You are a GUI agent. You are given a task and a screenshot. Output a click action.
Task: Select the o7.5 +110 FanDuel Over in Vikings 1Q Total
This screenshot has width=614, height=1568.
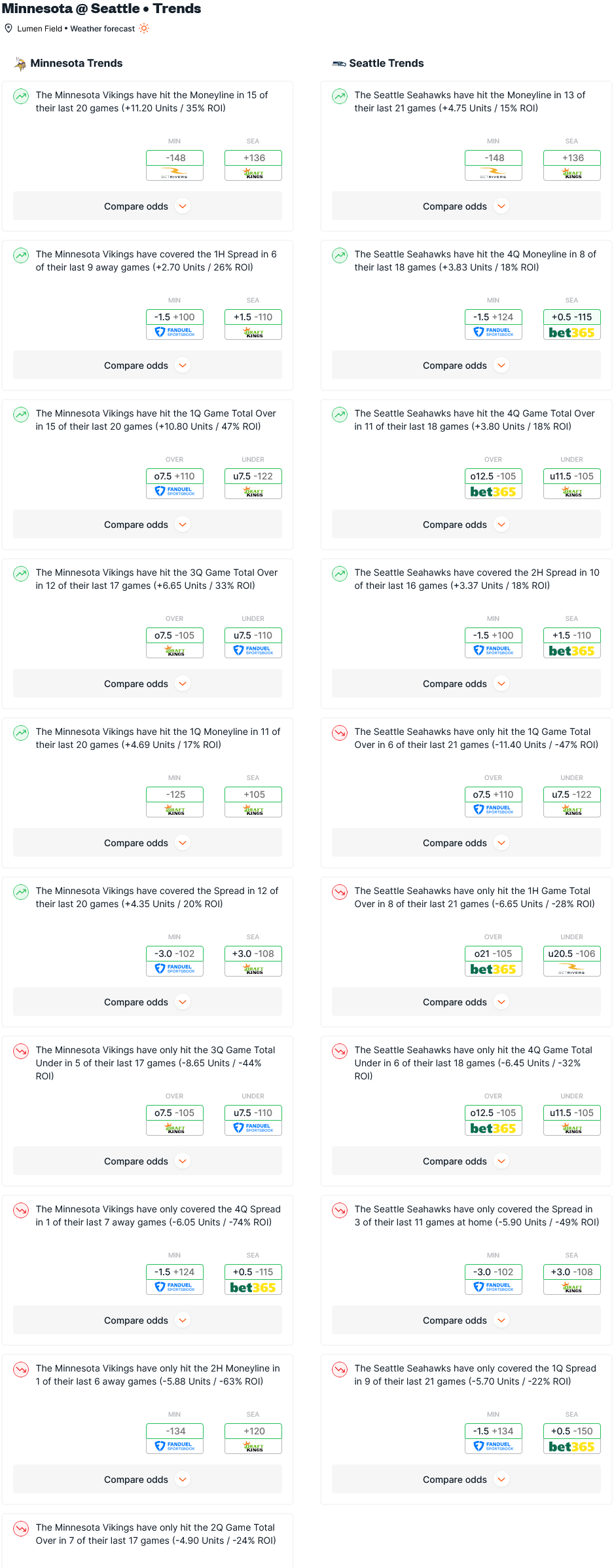175,484
